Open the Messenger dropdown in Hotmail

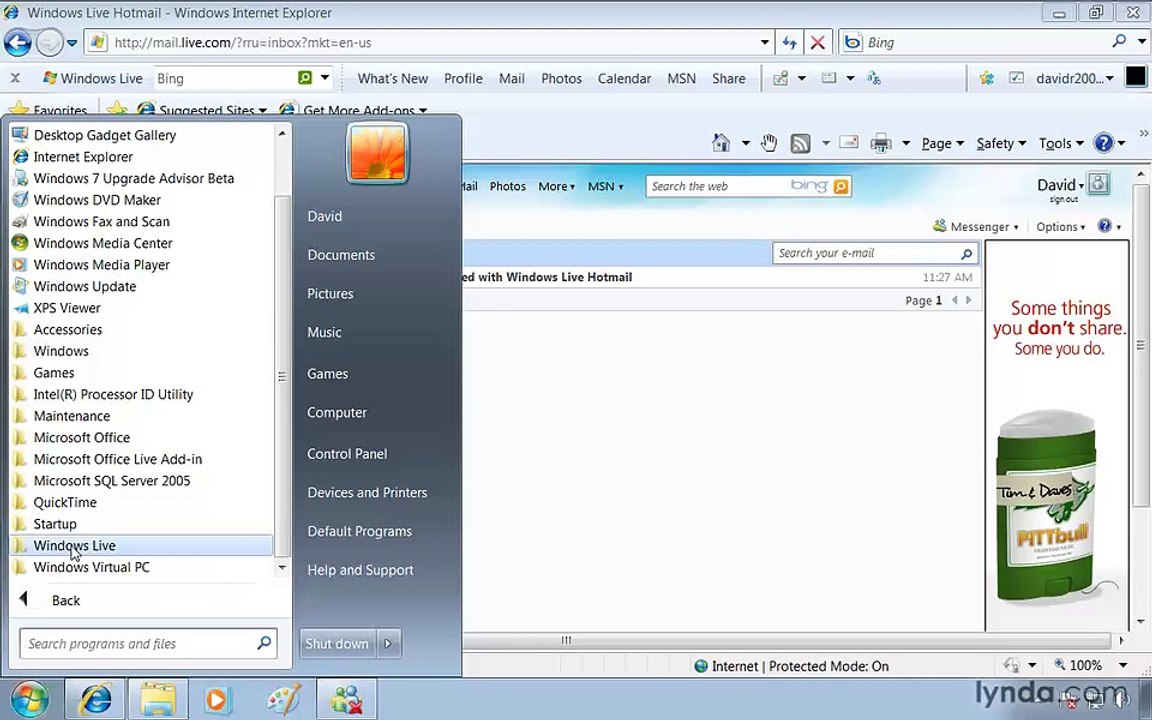[976, 227]
